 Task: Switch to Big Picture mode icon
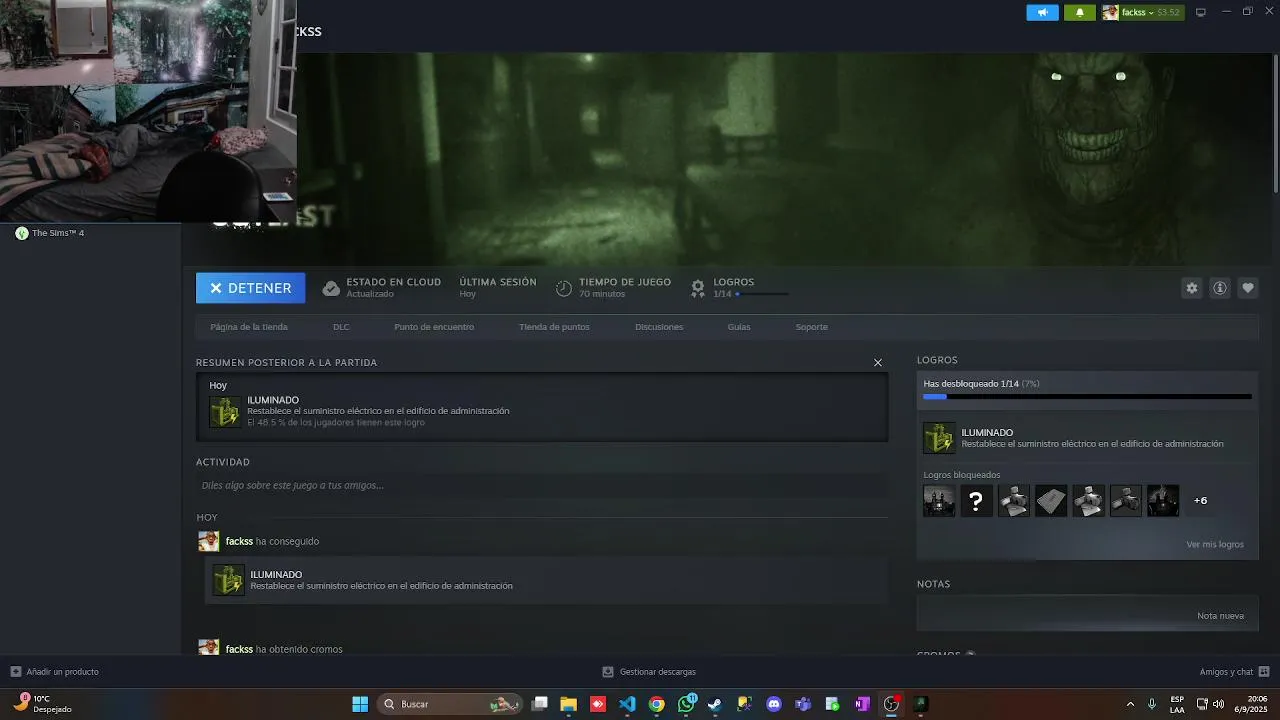tap(1201, 12)
